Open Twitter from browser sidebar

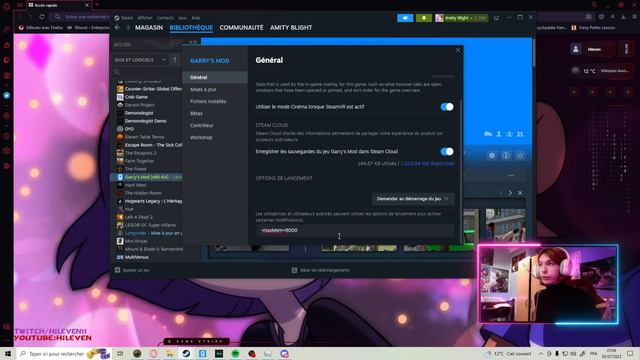tap(7, 95)
